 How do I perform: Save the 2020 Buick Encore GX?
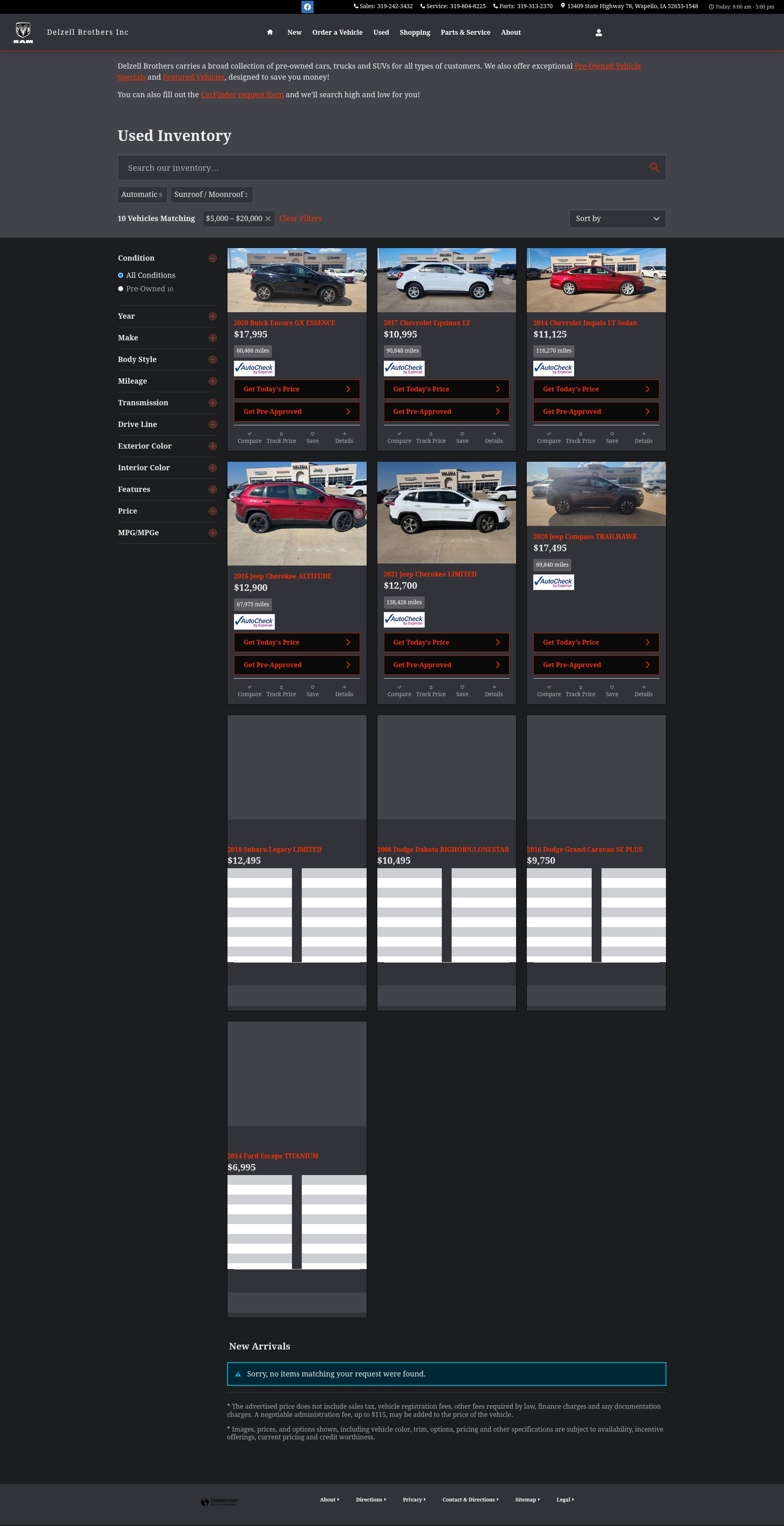tap(313, 438)
